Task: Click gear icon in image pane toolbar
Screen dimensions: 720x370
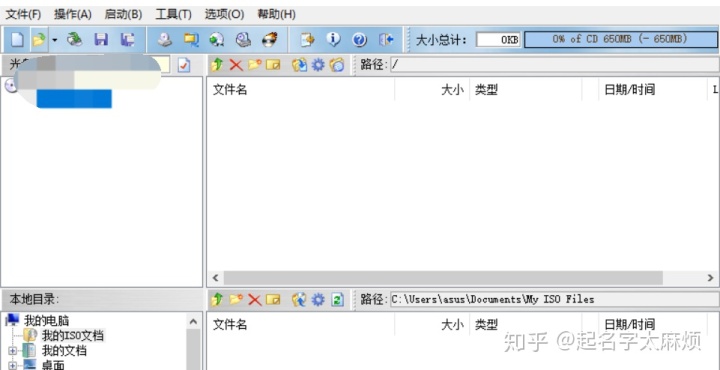Action: (x=318, y=65)
